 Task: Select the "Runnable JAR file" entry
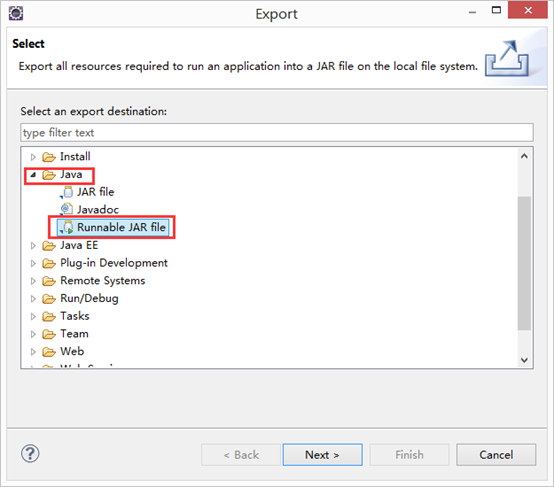pos(121,227)
